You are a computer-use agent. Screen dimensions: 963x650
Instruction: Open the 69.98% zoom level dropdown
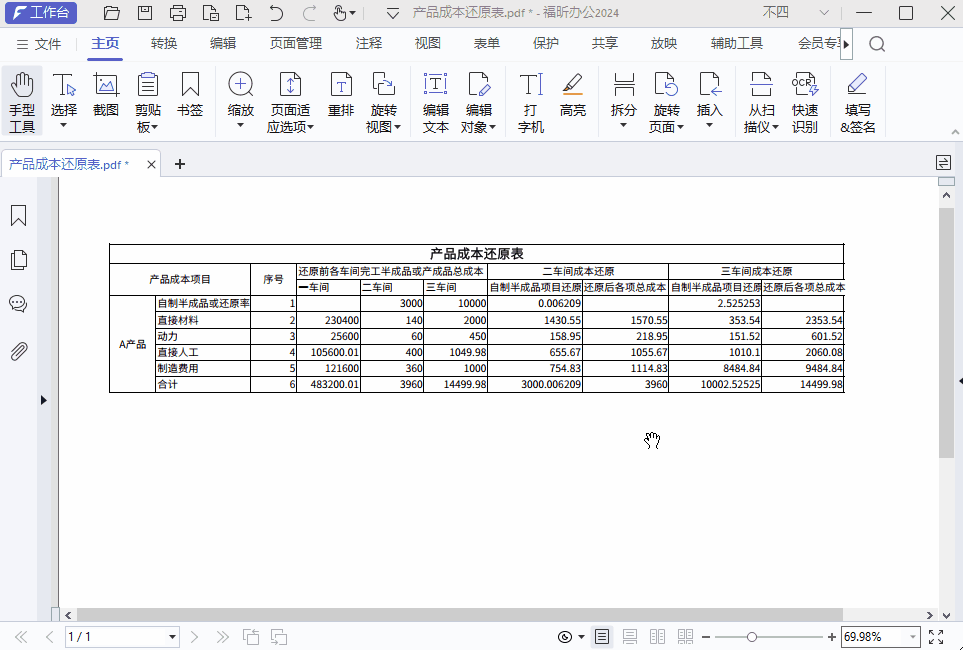coord(912,637)
